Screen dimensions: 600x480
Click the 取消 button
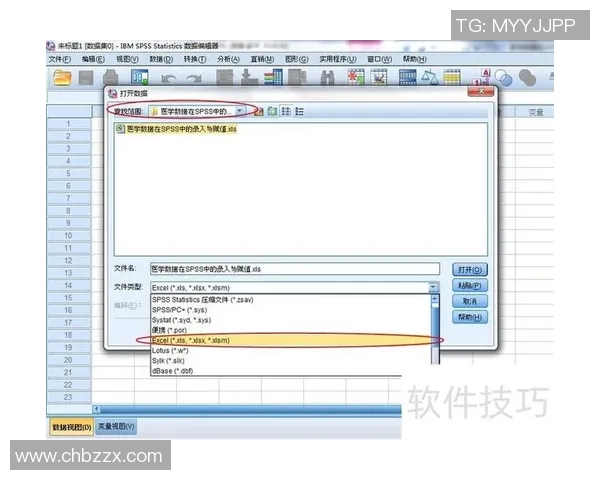[470, 301]
